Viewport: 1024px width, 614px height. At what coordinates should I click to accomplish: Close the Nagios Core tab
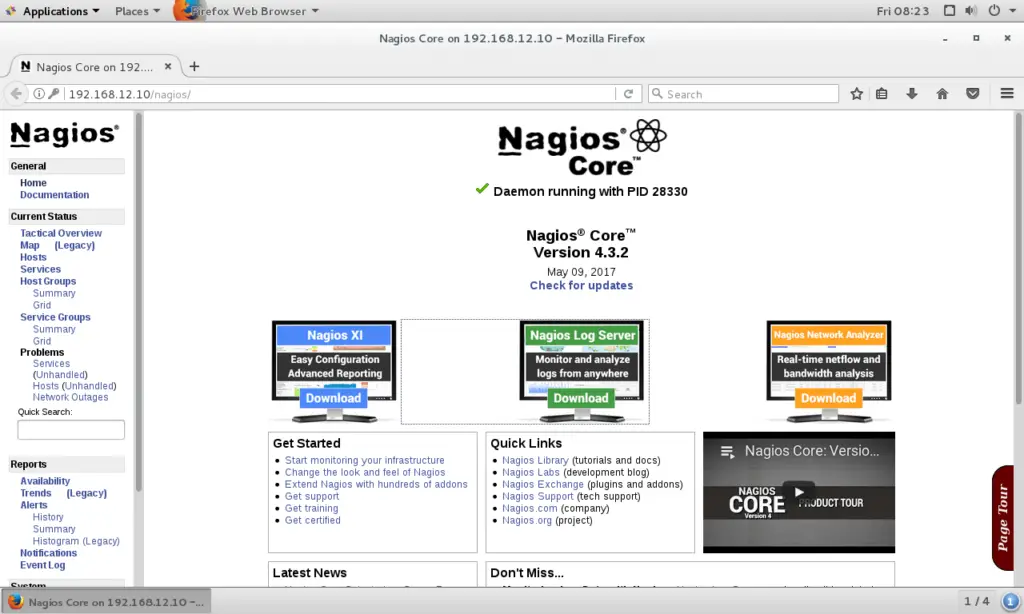point(168,67)
